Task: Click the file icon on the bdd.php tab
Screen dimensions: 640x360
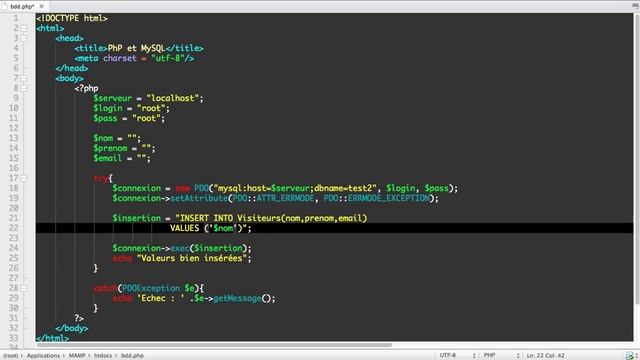Action: 5,6
